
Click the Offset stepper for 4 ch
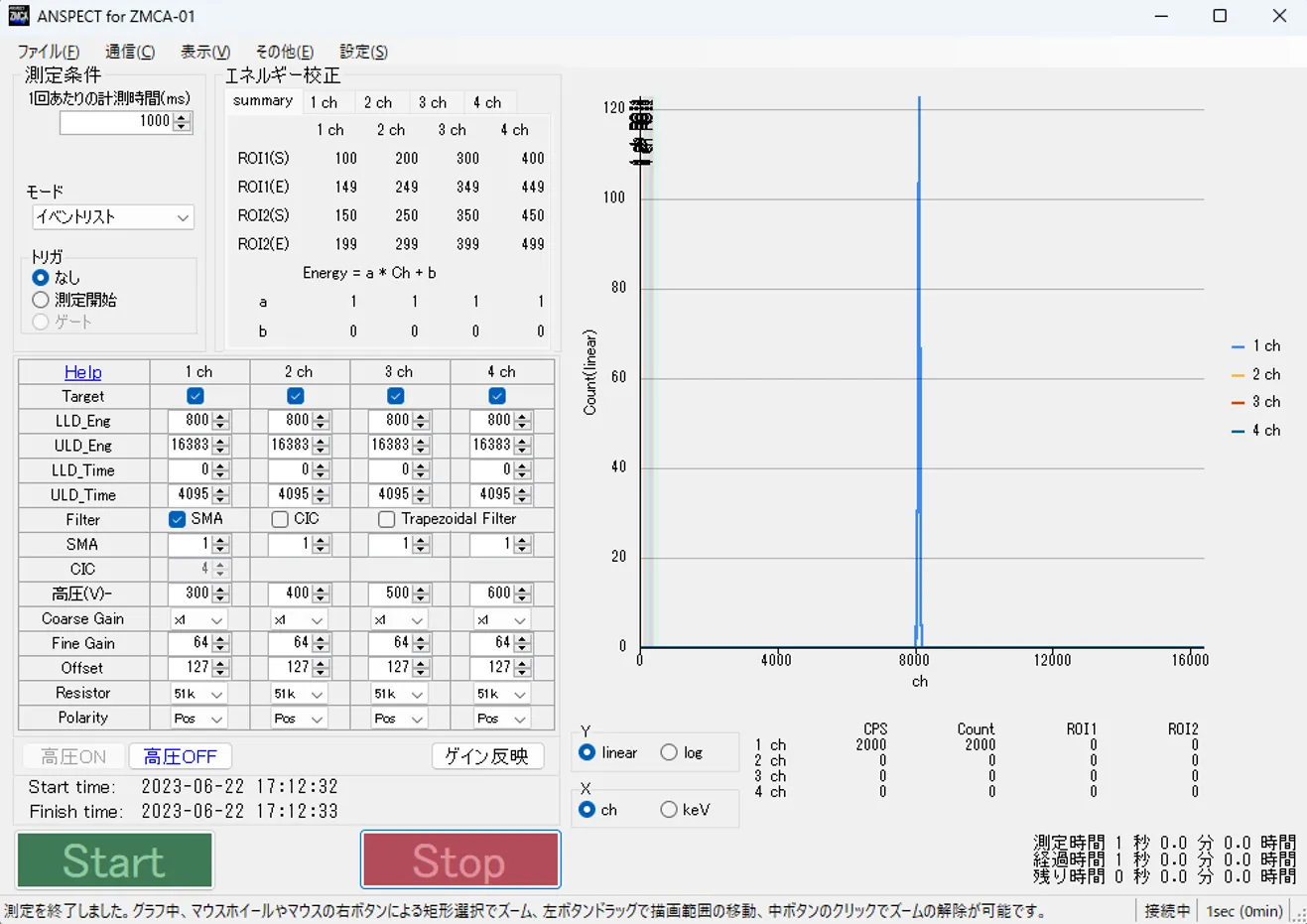click(523, 669)
